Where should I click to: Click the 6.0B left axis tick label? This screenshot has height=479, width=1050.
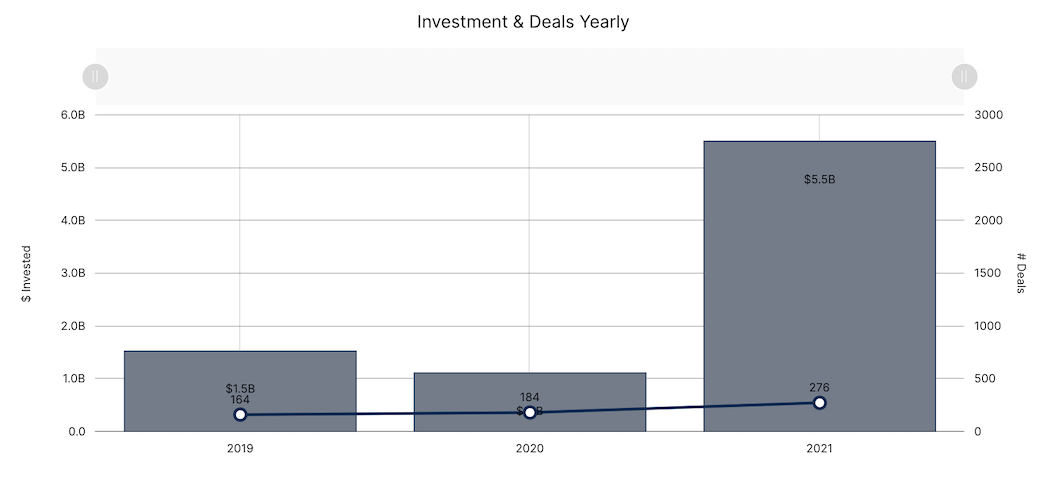(73, 115)
